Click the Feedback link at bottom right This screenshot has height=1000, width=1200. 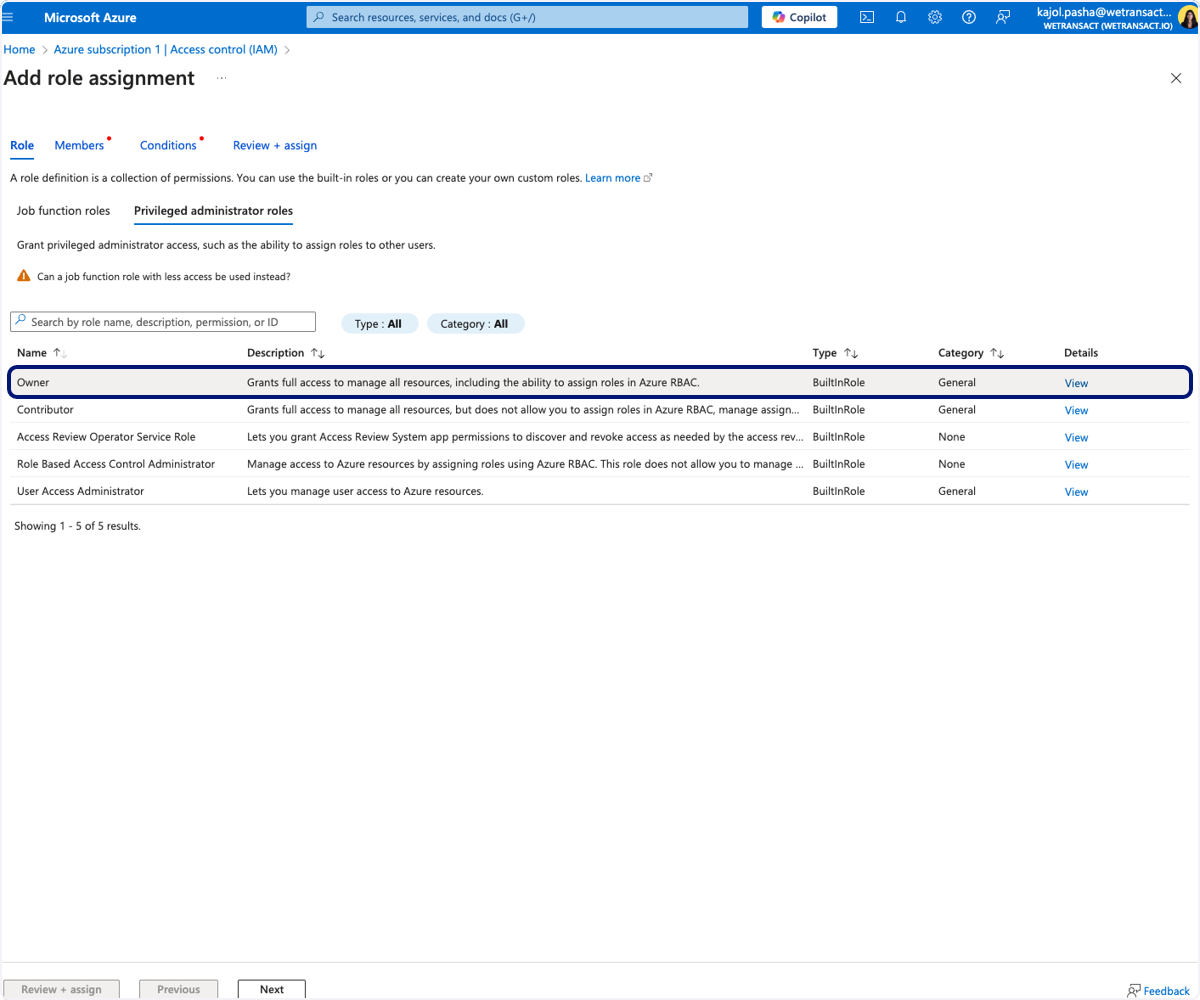tap(1158, 991)
